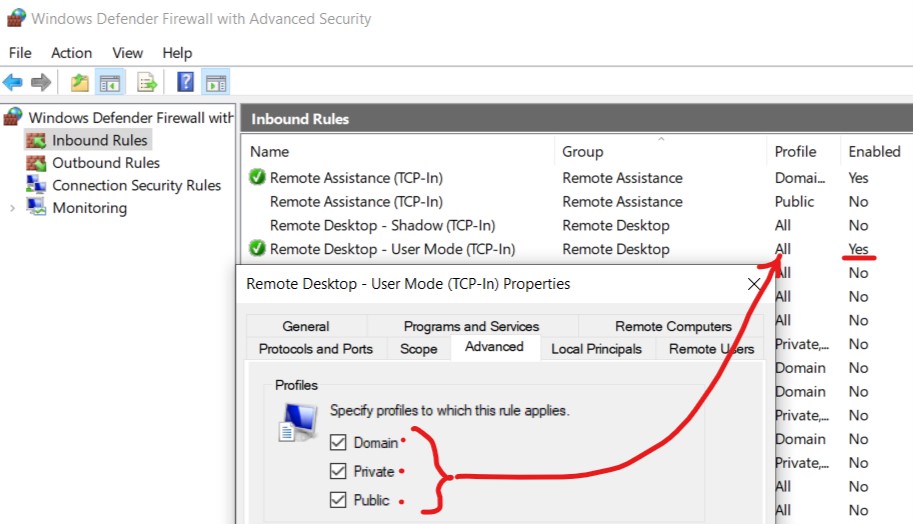This screenshot has width=913, height=524.
Task: Uncheck the Public profile checkbox
Action: tap(338, 500)
